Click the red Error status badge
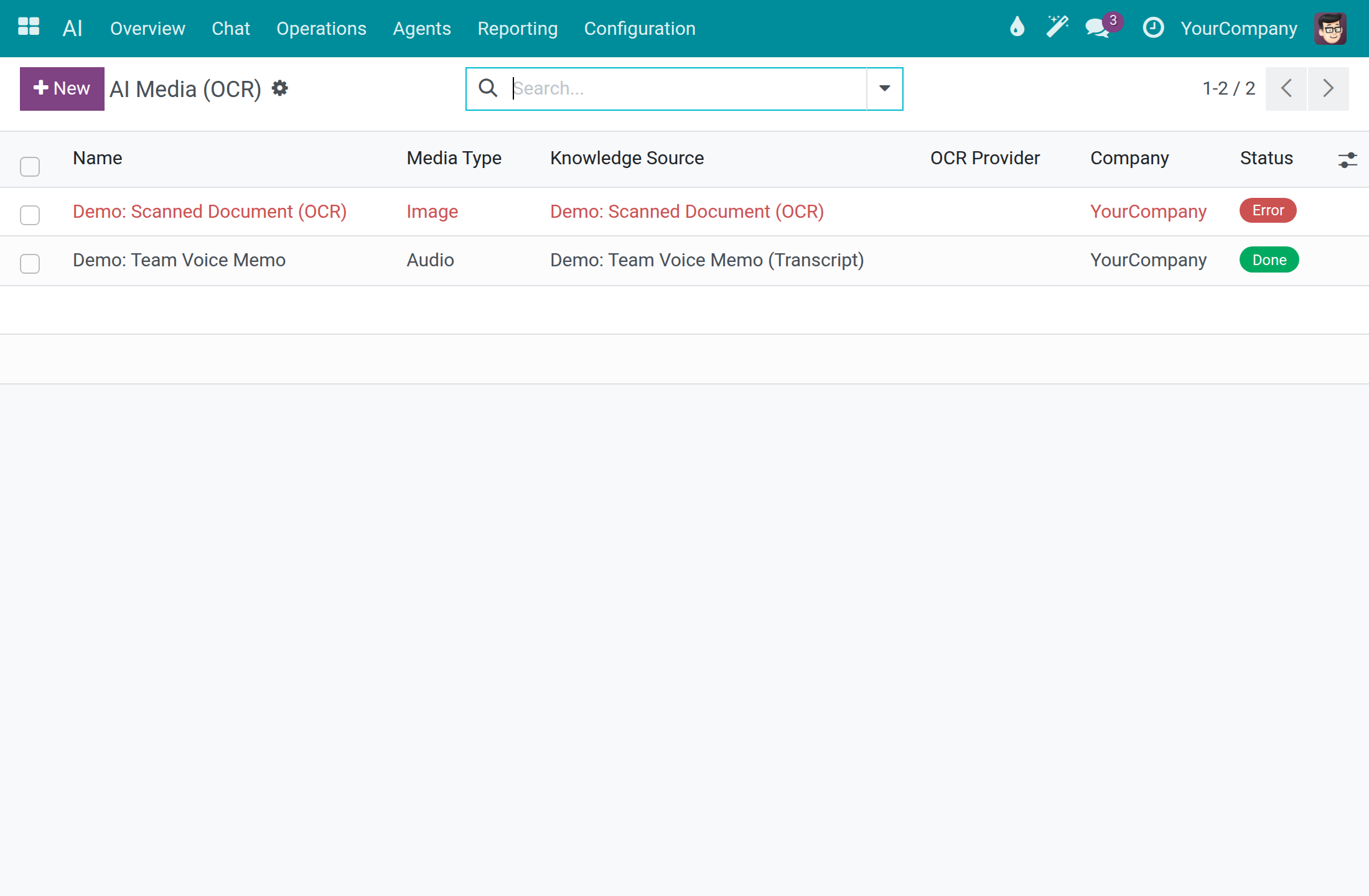Viewport: 1369px width, 896px height. click(1268, 210)
